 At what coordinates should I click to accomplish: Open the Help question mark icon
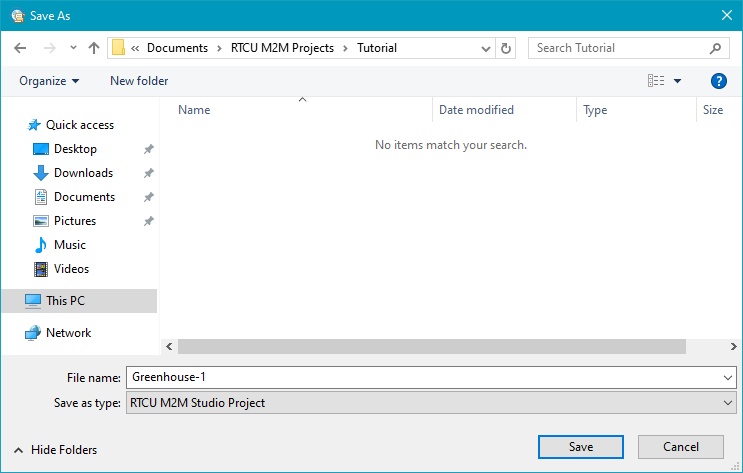pyautogui.click(x=718, y=81)
